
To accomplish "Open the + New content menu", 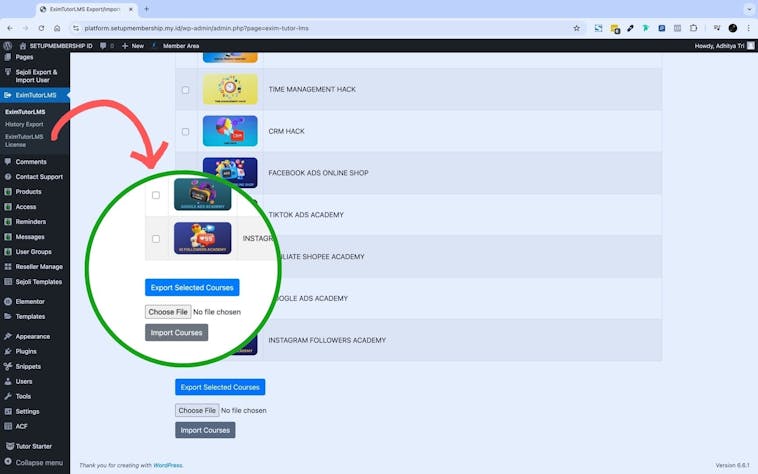I will point(132,45).
